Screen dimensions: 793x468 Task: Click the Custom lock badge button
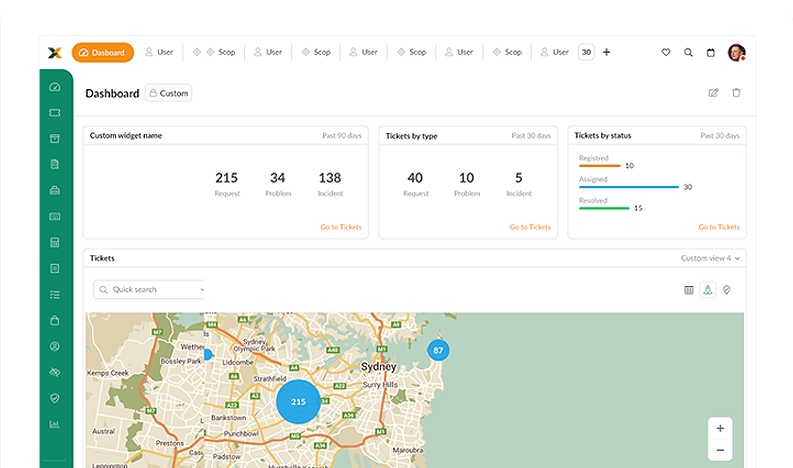[x=168, y=93]
